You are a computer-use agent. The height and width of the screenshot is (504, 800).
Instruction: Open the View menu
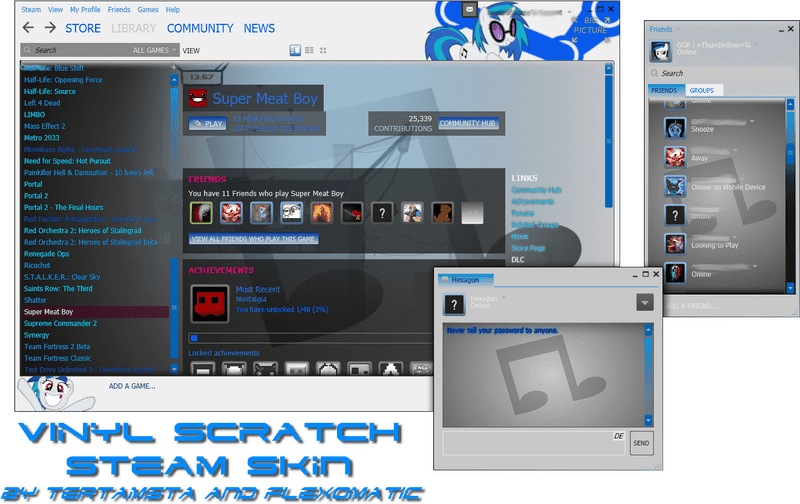coord(55,10)
